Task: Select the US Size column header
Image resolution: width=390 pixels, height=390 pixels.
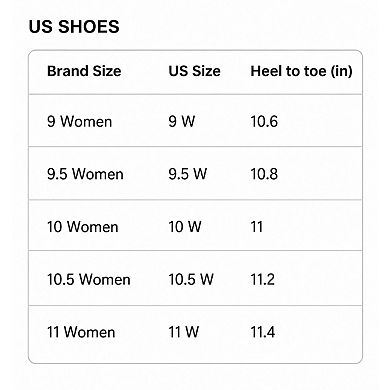Action: point(194,71)
